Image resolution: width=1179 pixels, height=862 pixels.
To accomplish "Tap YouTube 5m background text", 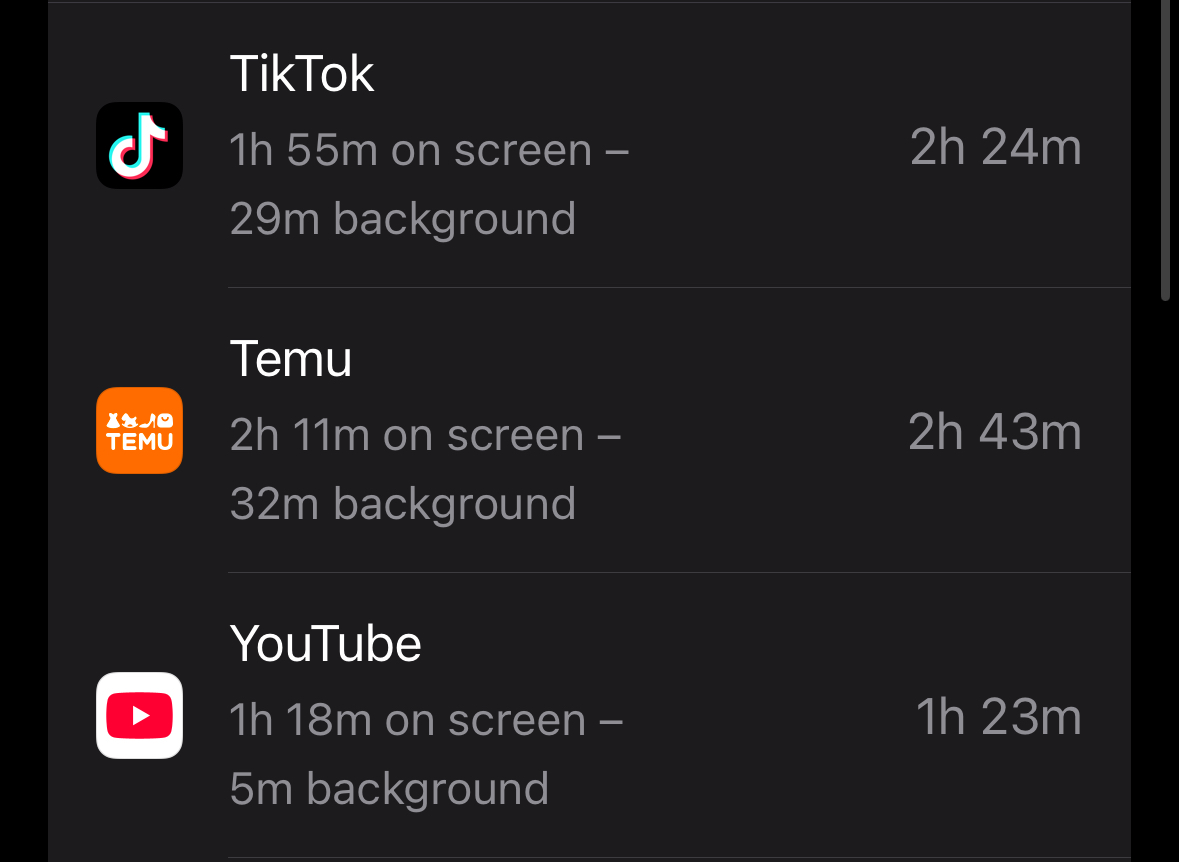I will point(389,789).
